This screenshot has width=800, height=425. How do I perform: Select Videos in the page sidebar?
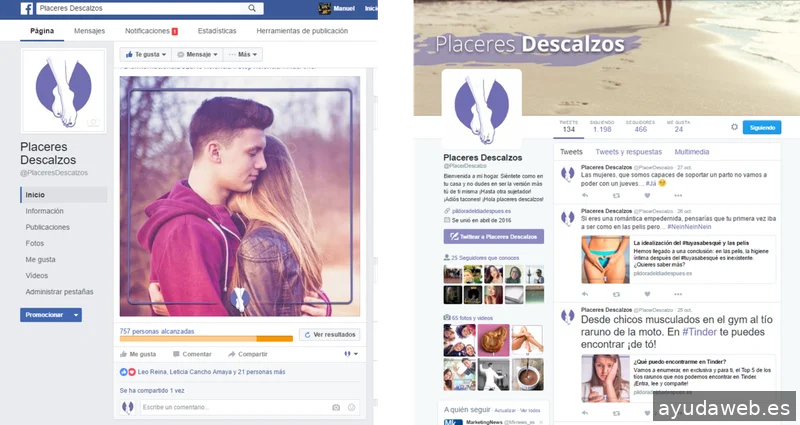click(x=37, y=276)
